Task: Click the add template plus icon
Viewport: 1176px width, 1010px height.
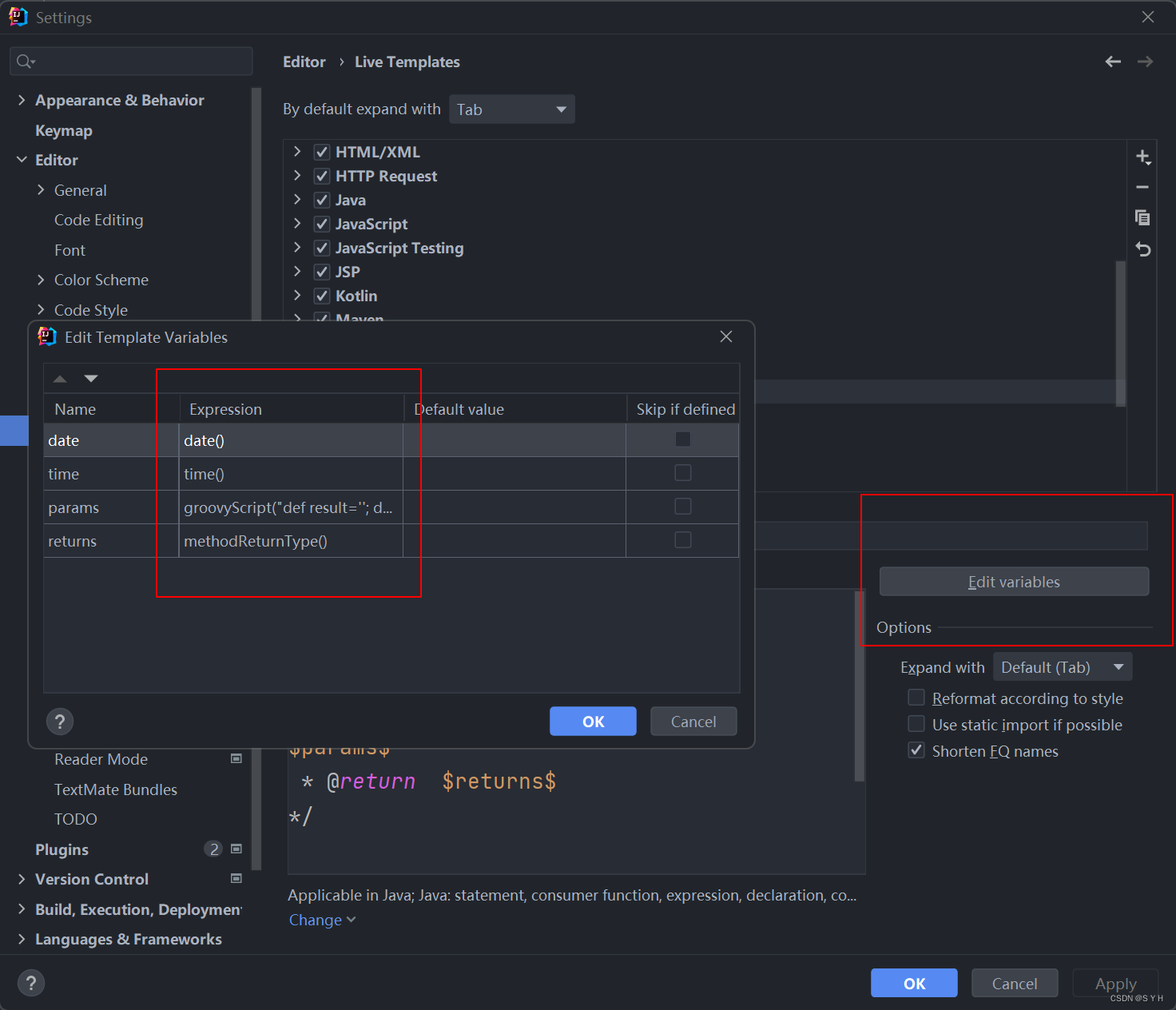Action: (x=1143, y=157)
